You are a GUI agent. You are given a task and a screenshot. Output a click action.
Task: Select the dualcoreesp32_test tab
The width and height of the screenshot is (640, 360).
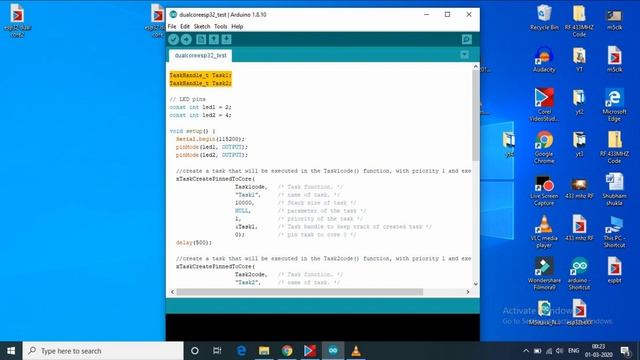point(200,56)
